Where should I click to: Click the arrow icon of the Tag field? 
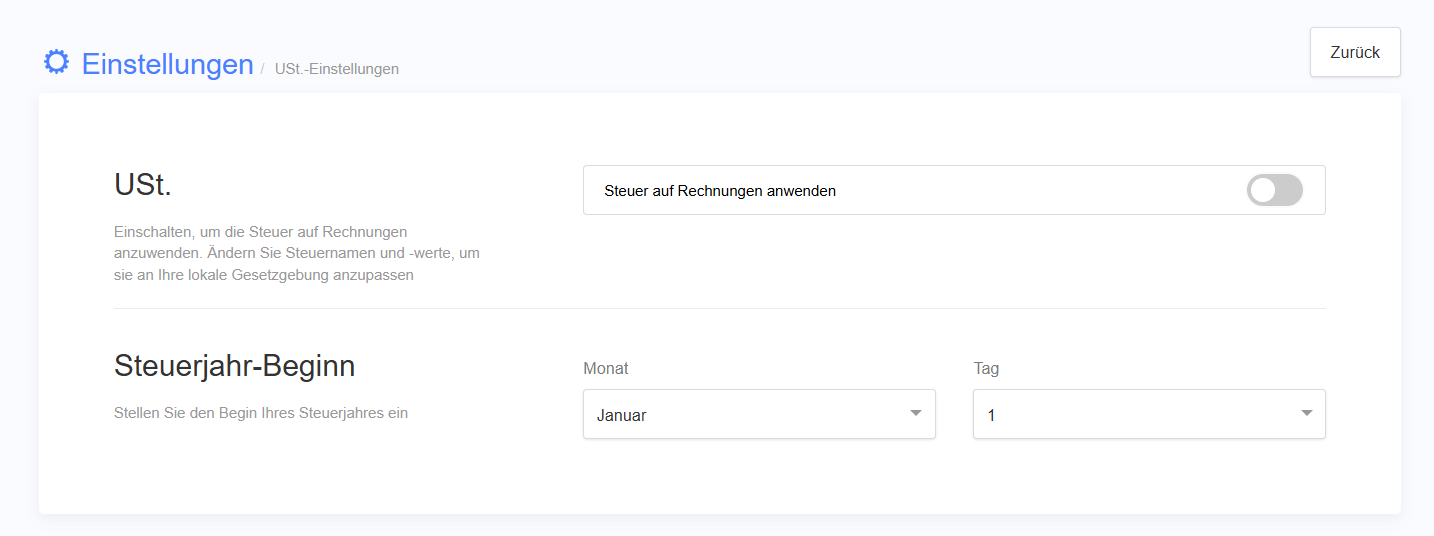(x=1306, y=414)
